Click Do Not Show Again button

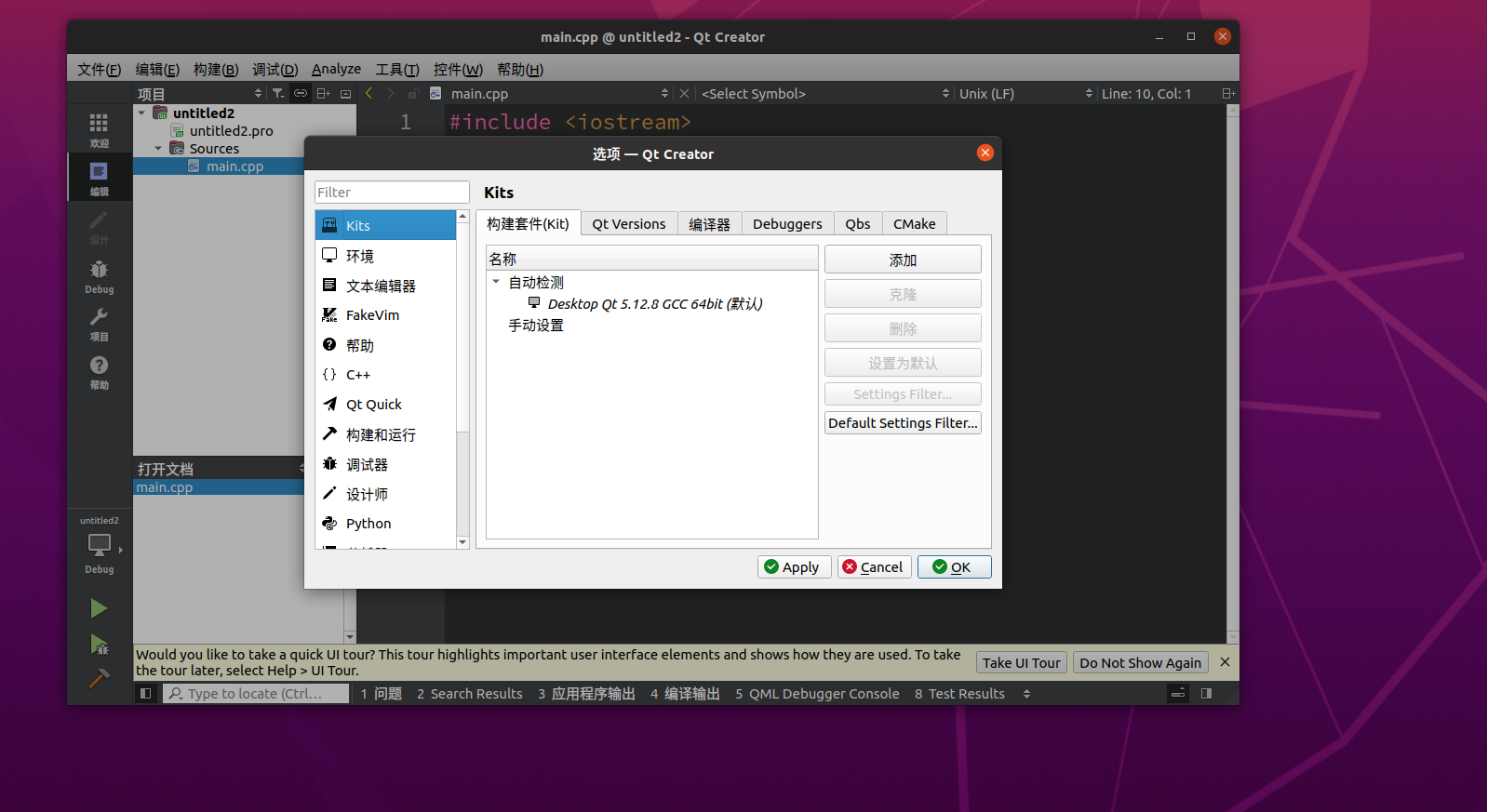1140,662
